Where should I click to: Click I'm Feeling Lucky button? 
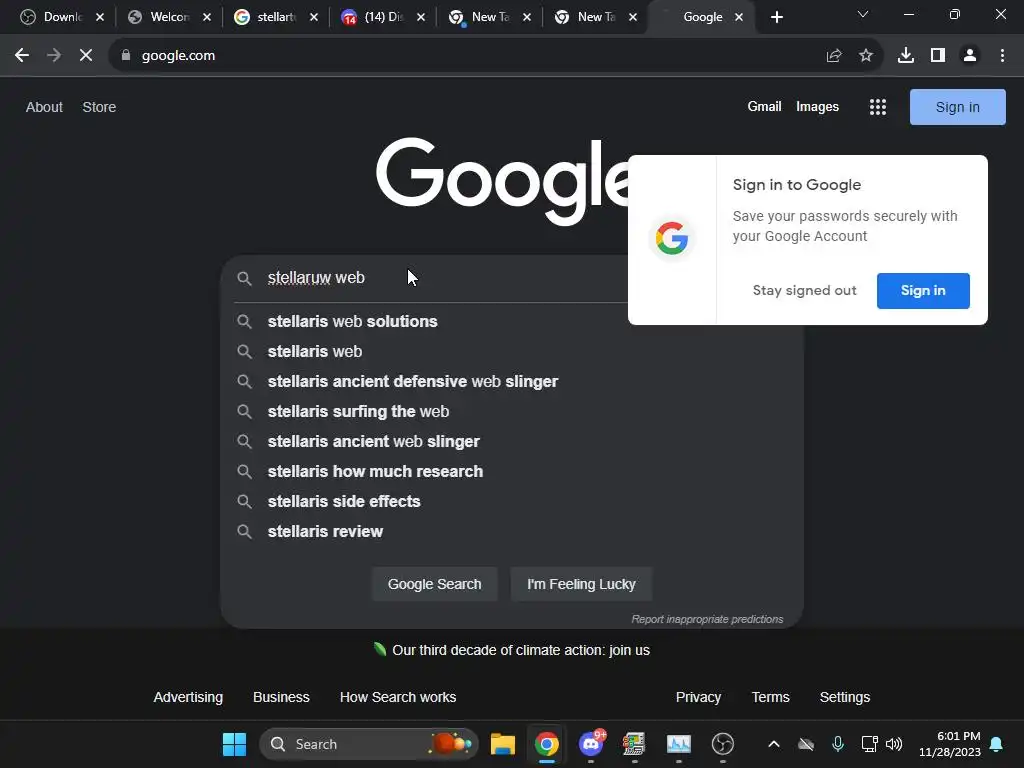pyautogui.click(x=581, y=584)
